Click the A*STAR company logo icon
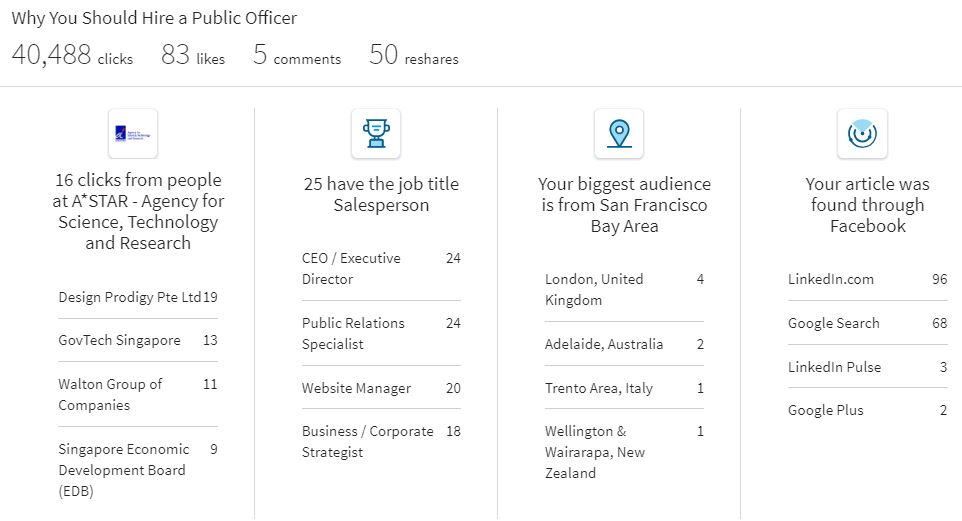 pyautogui.click(x=133, y=133)
